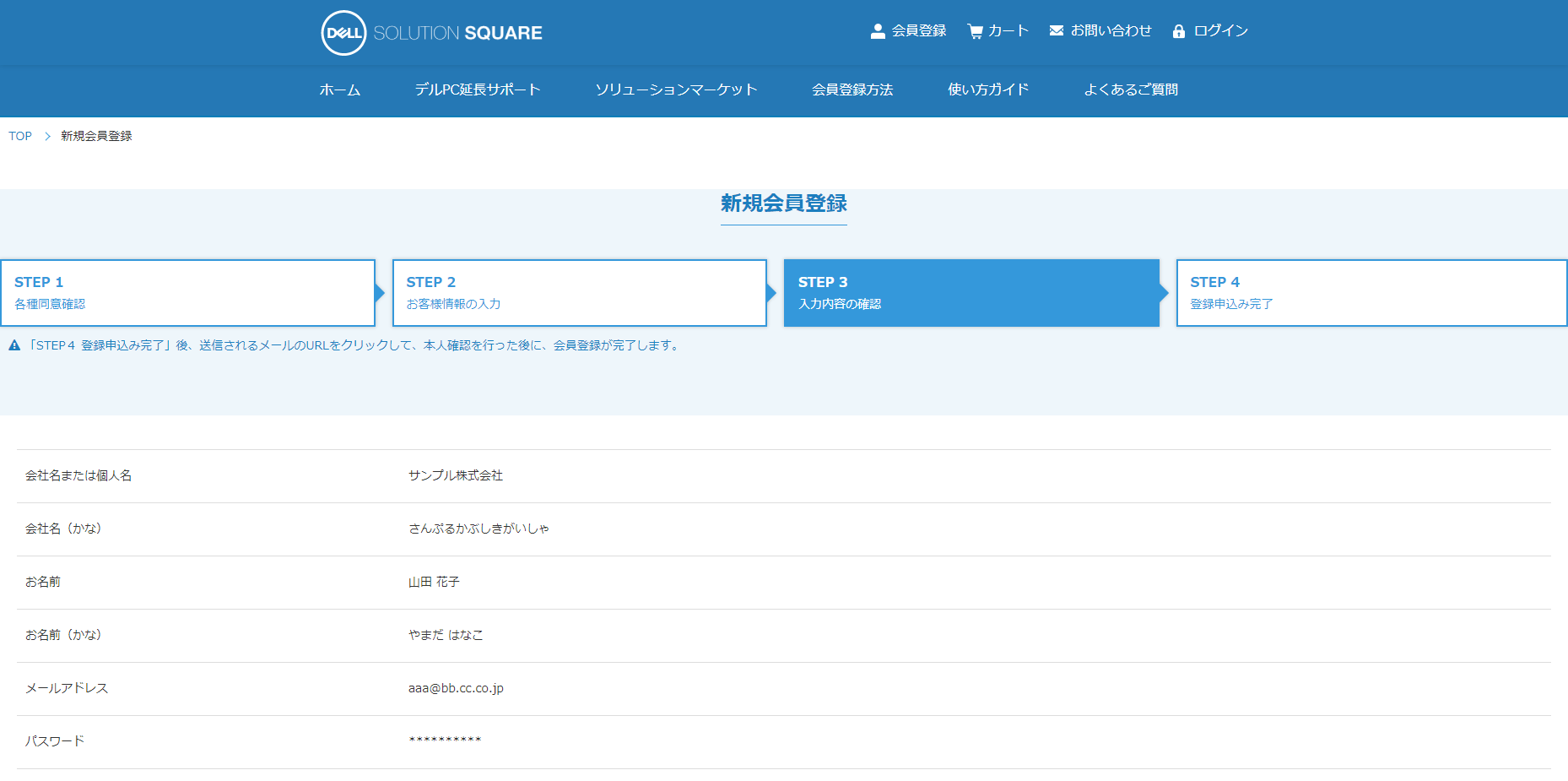Click the STEP 1 各種同意確認 box
1568x781 pixels.
point(187,293)
